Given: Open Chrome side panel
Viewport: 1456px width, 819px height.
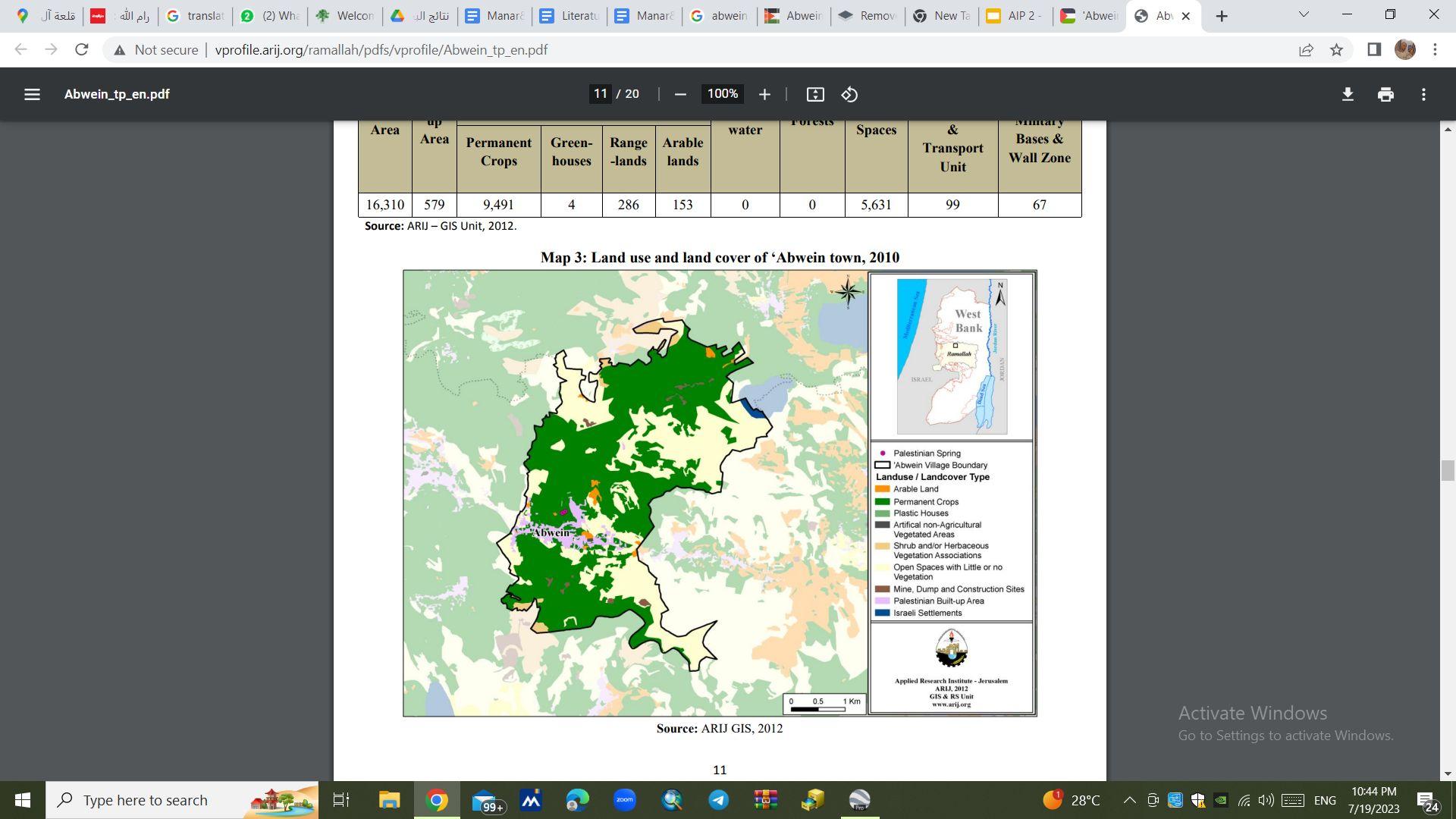Looking at the screenshot, I should click(1374, 50).
